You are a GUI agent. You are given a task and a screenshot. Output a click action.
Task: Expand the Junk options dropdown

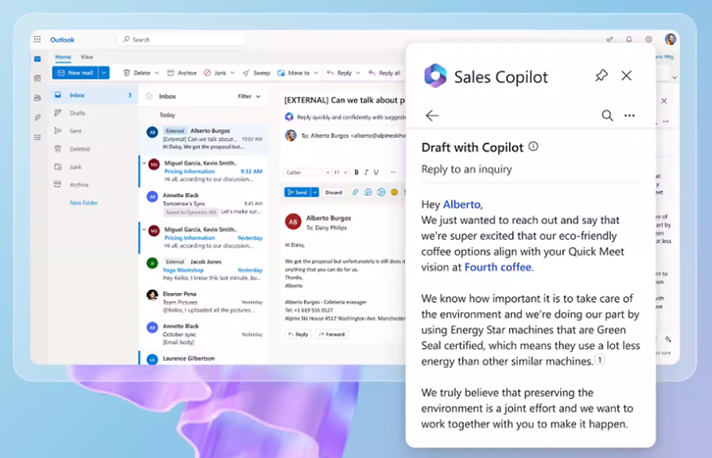coord(232,73)
